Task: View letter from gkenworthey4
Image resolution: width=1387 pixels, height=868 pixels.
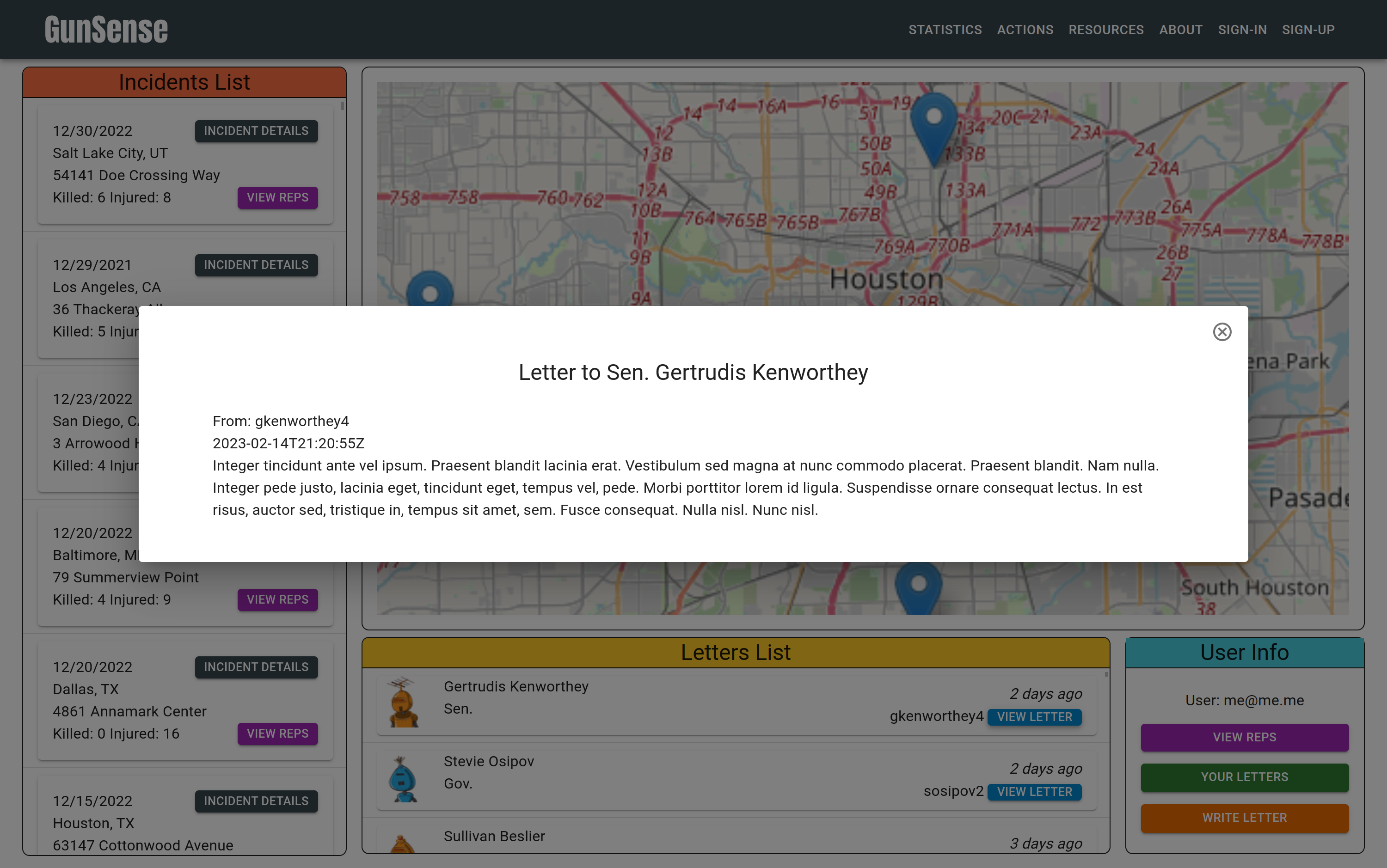Action: click(x=1034, y=716)
